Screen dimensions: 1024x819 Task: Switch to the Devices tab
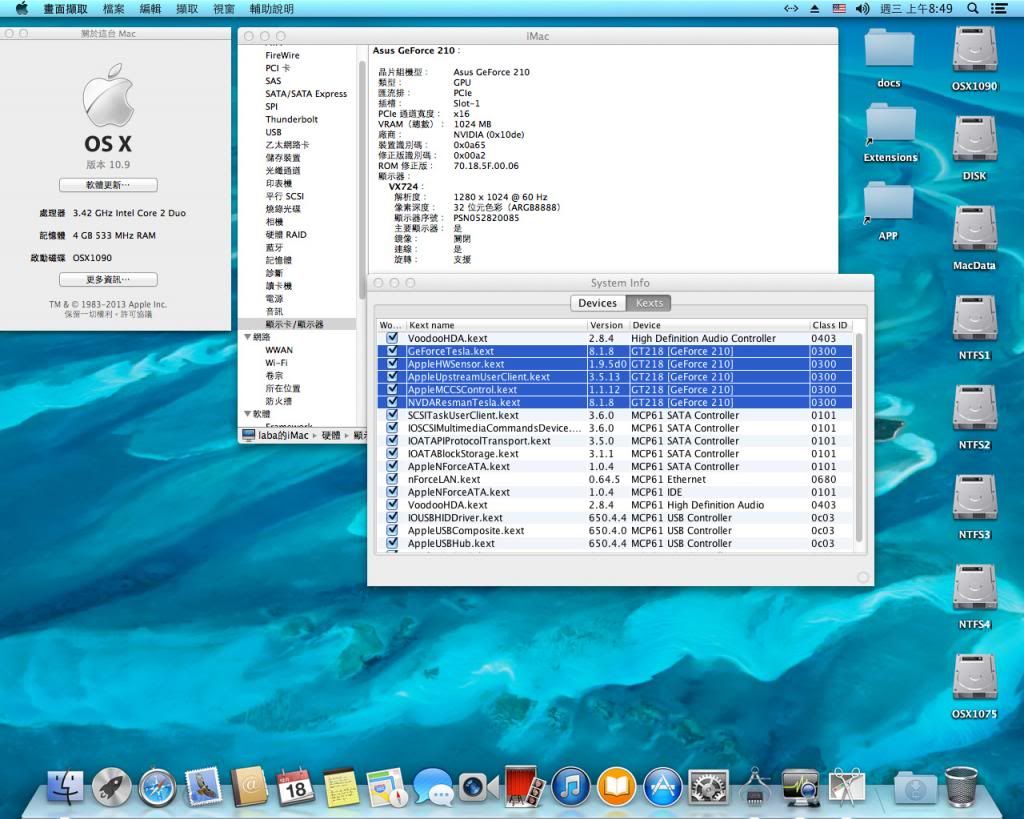click(x=598, y=303)
